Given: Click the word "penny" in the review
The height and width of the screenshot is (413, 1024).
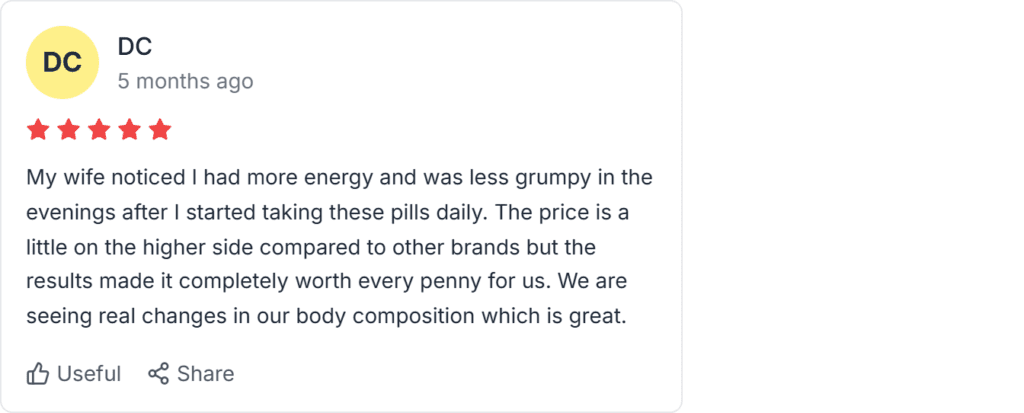Looking at the screenshot, I should click(x=497, y=283).
